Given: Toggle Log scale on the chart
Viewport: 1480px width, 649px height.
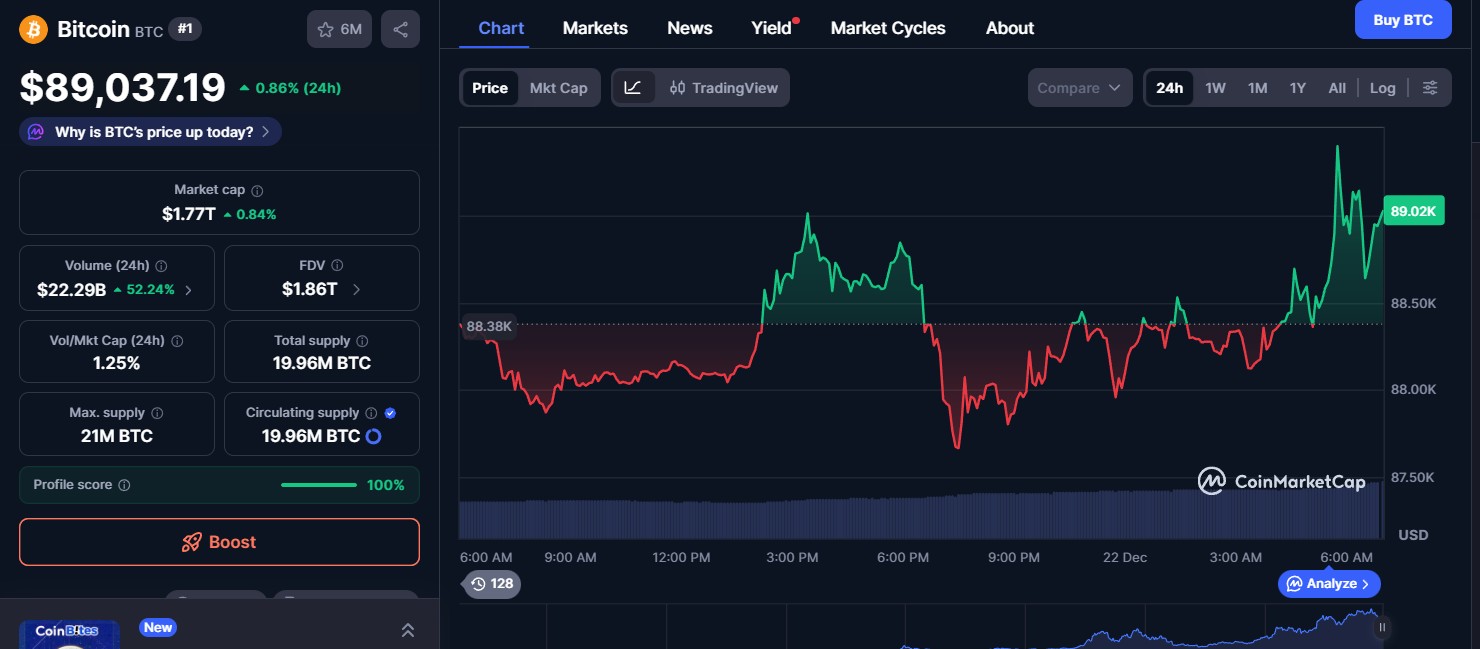Looking at the screenshot, I should point(1382,87).
